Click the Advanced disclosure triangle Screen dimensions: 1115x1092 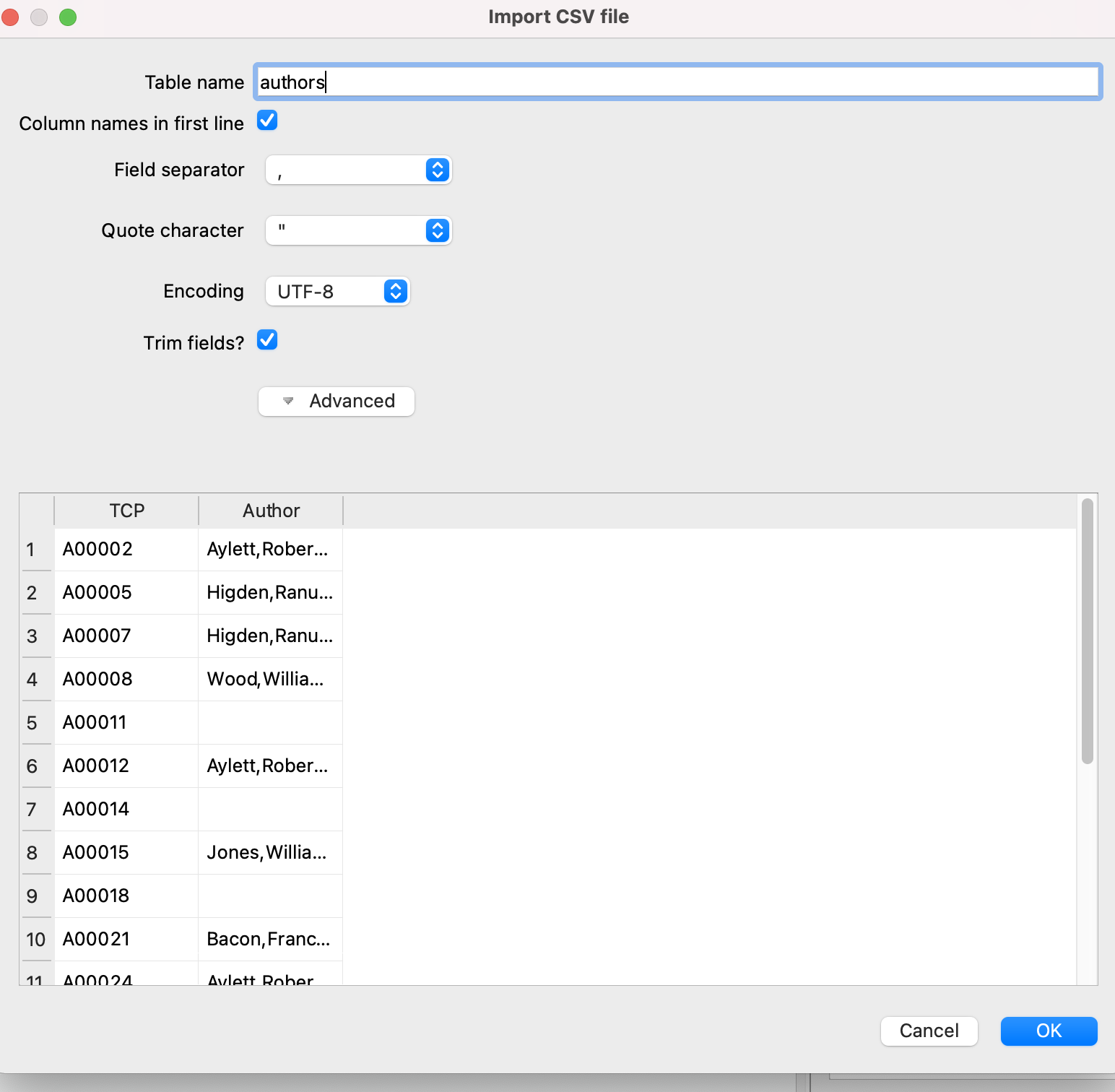[289, 402]
